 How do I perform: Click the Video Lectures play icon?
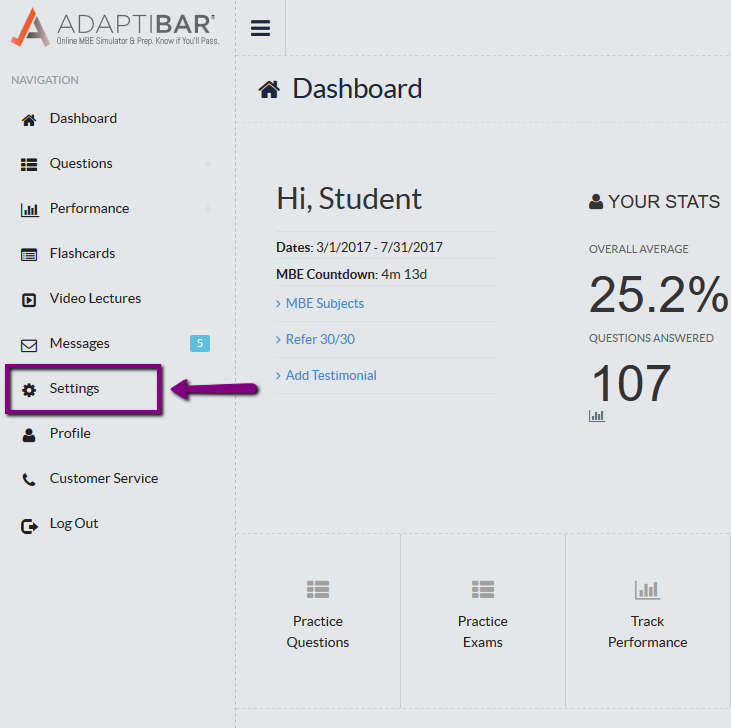29,299
